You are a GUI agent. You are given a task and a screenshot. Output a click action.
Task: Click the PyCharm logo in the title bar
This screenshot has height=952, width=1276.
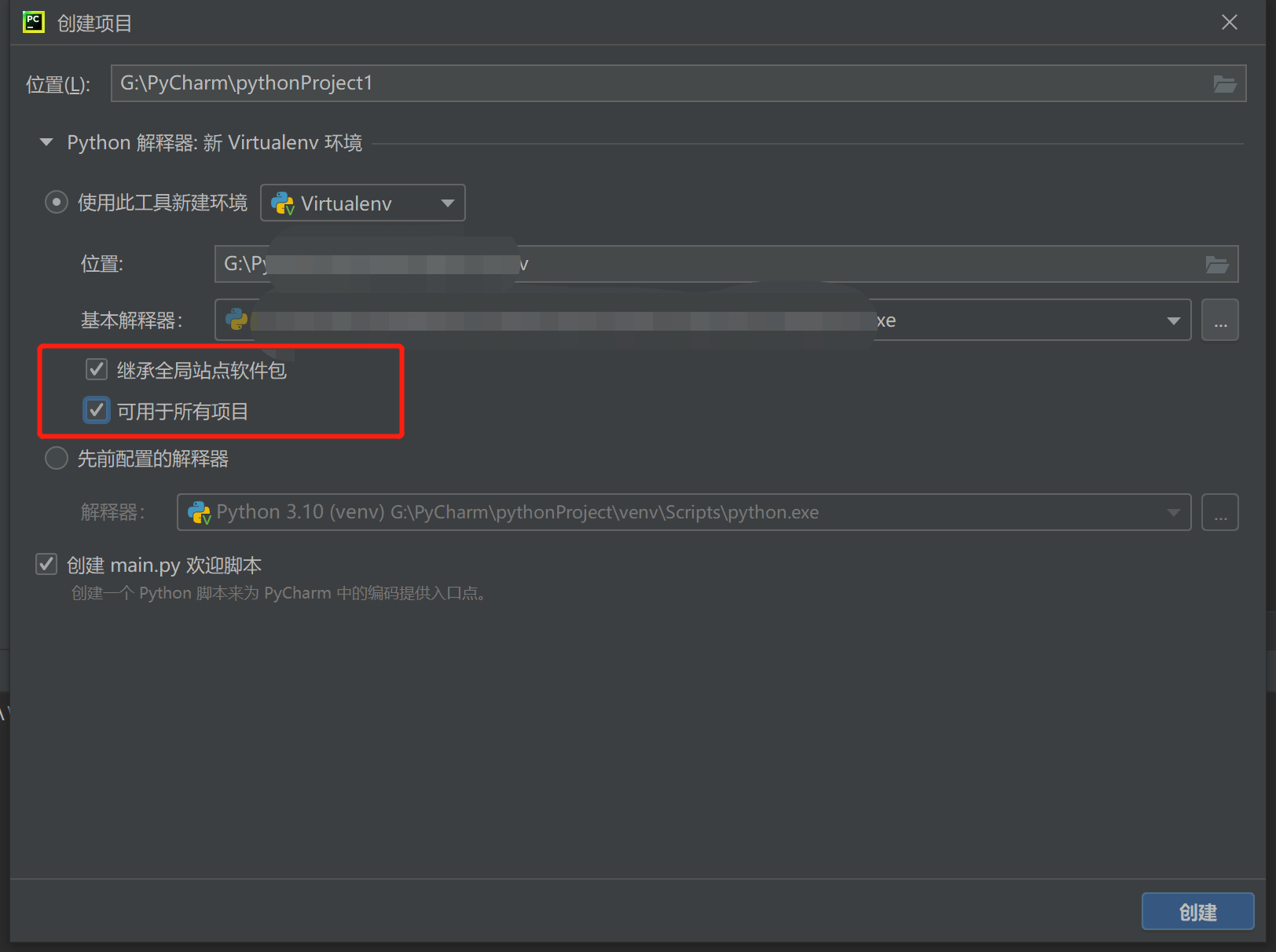34,22
